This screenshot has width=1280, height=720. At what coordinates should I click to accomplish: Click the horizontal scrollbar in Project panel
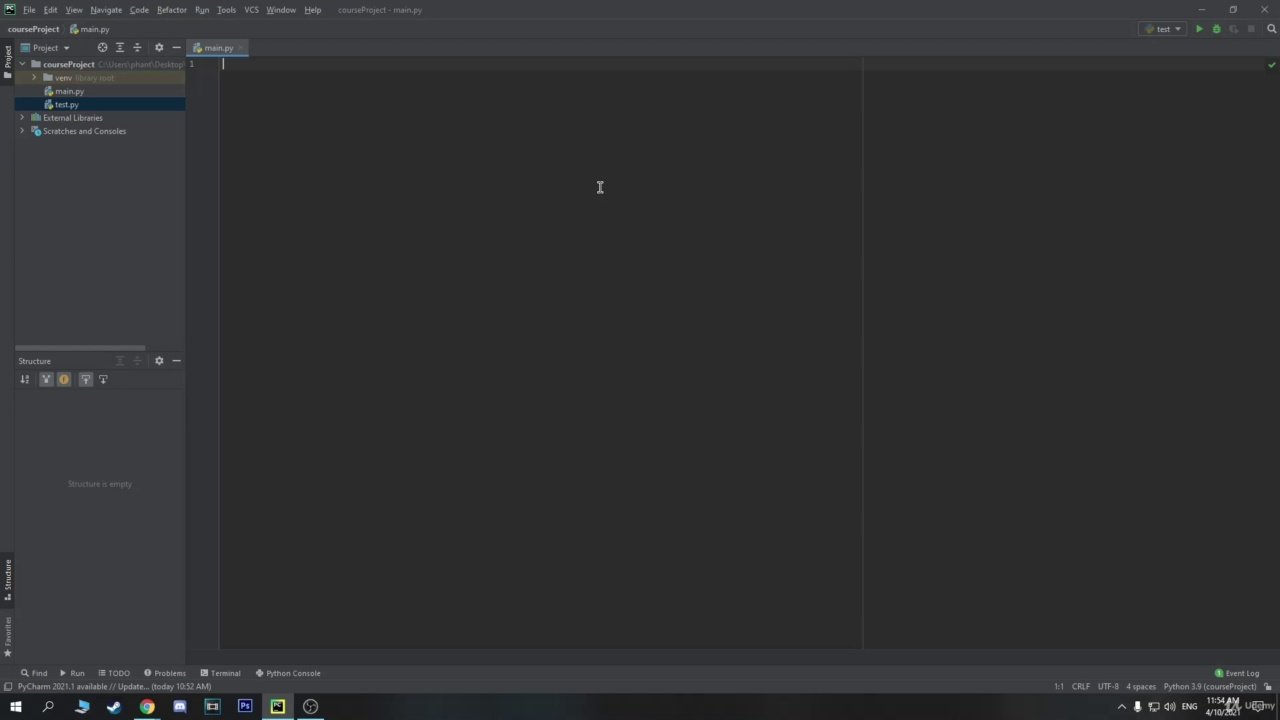pos(80,348)
